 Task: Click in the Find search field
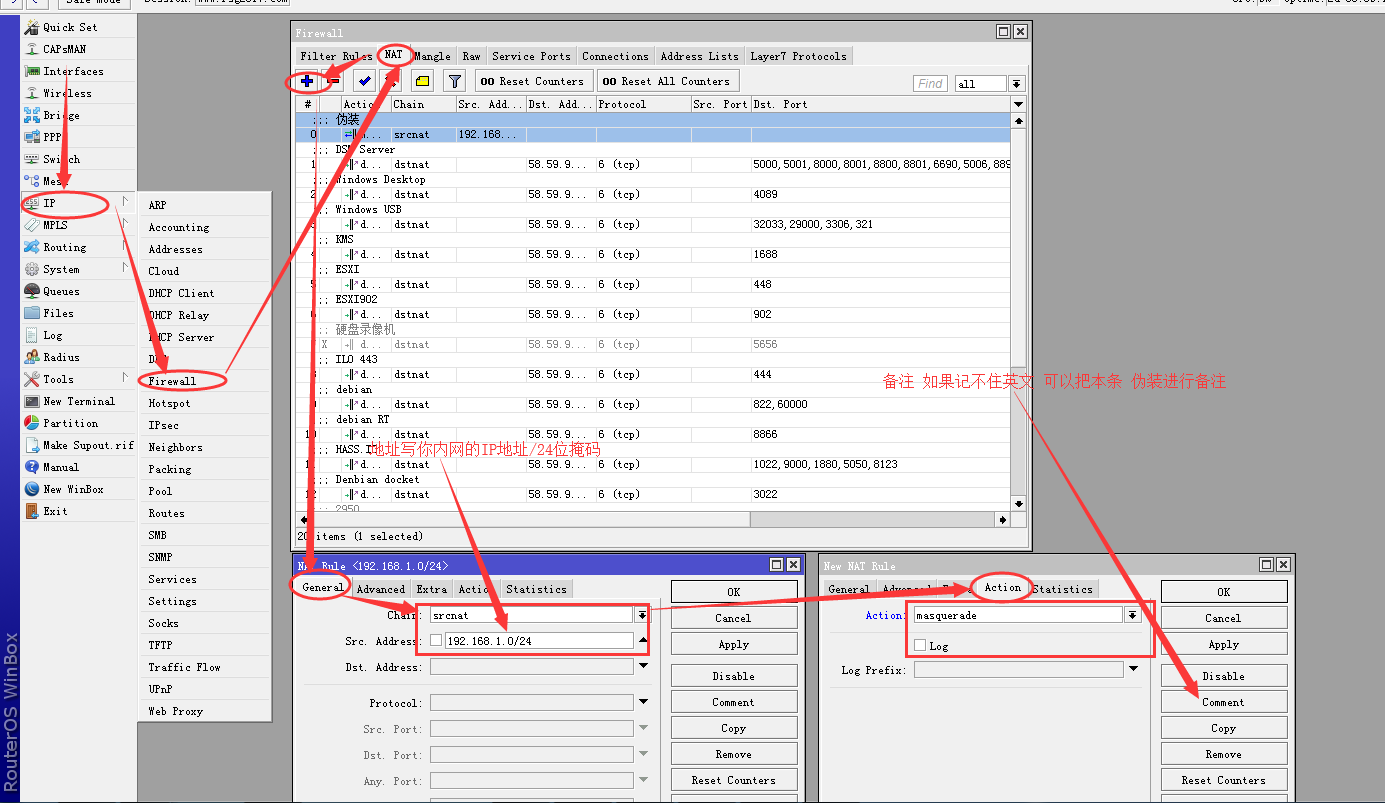(x=930, y=84)
